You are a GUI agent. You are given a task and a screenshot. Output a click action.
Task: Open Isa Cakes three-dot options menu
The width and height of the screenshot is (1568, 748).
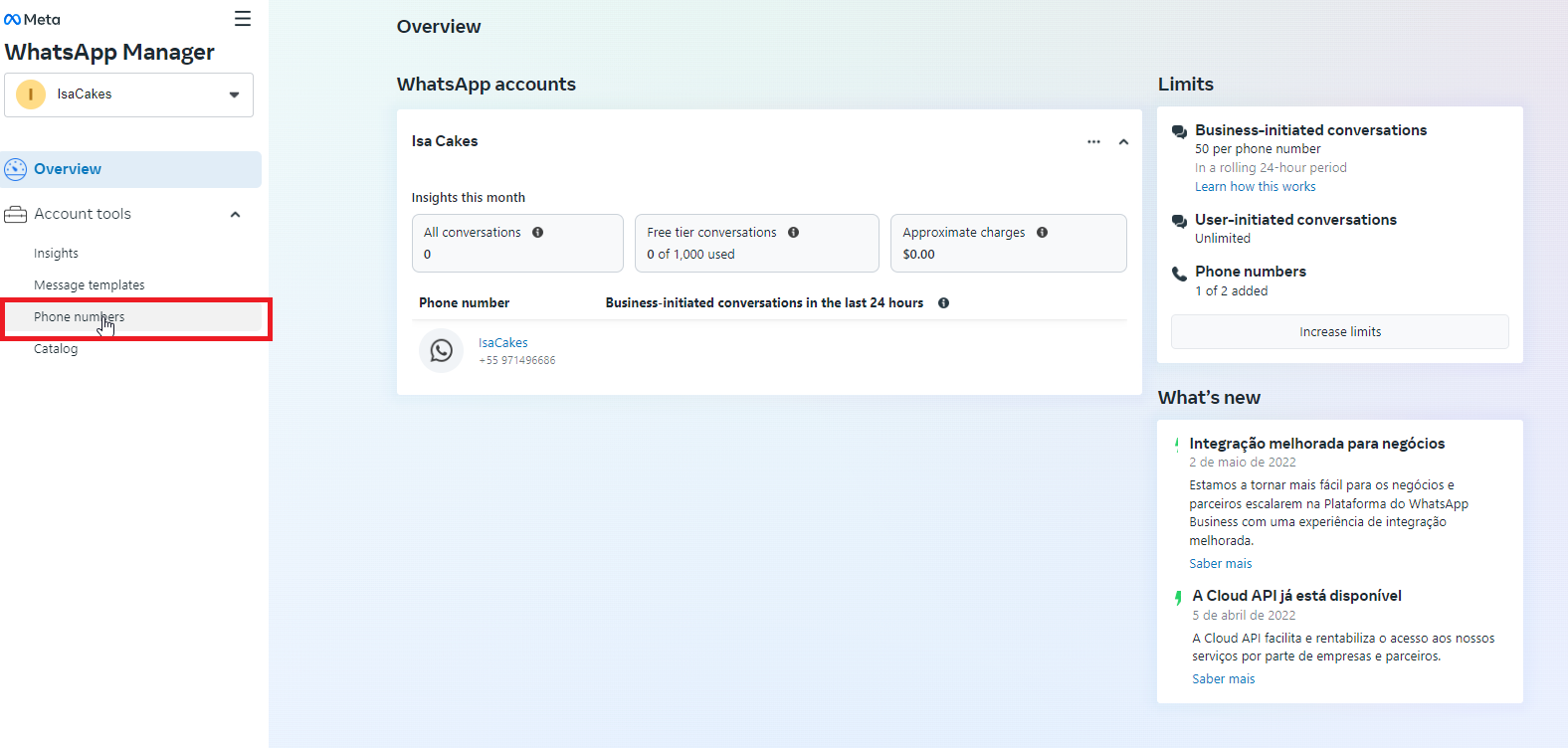(x=1093, y=141)
